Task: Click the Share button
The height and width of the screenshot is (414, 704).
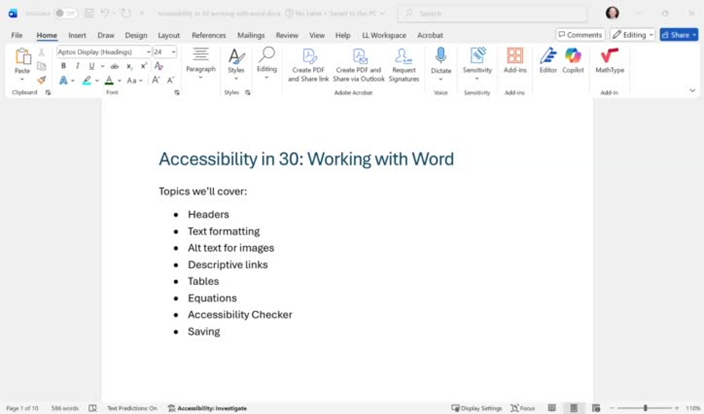Action: click(x=679, y=35)
